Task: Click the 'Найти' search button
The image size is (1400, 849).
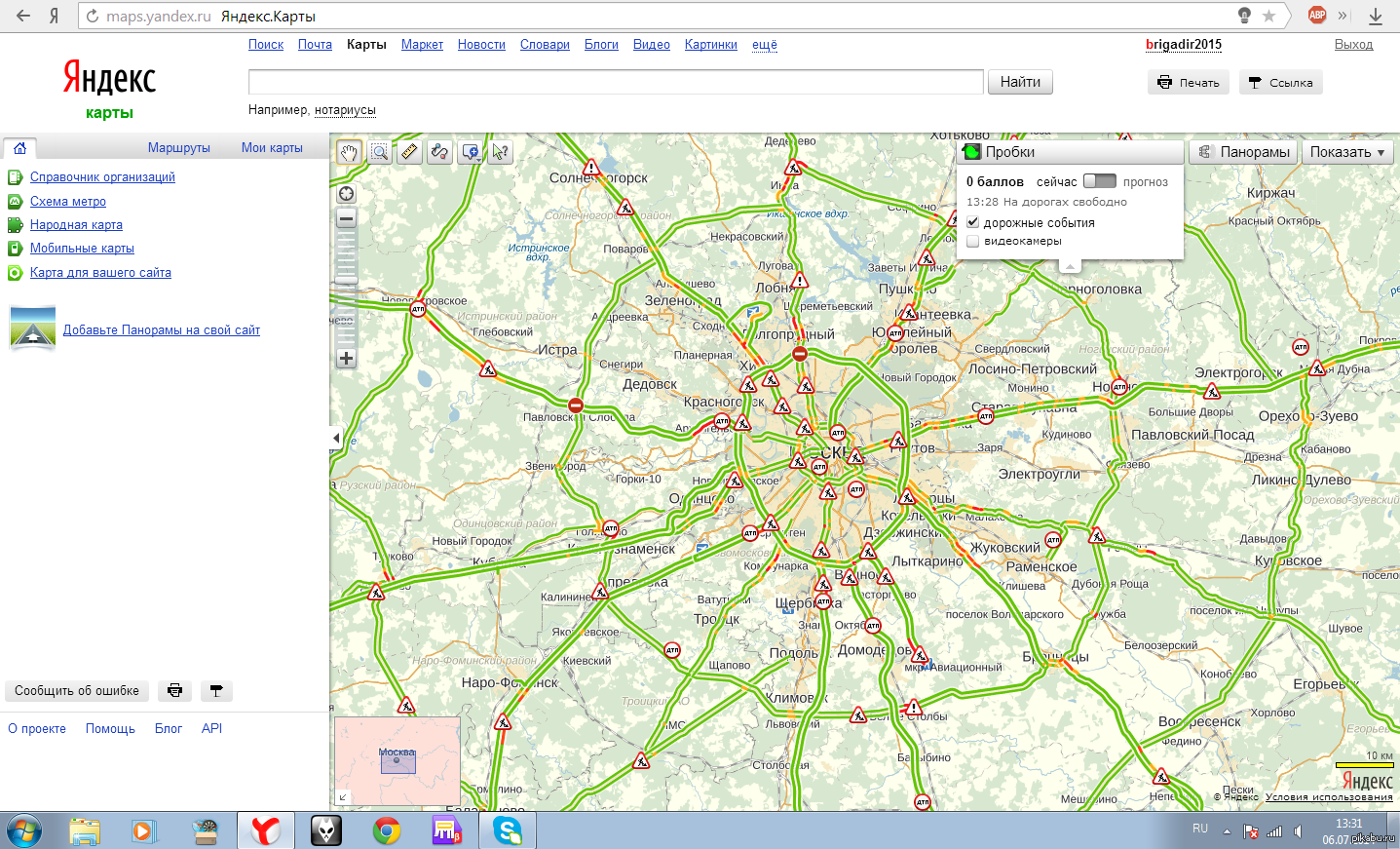Action: click(x=1020, y=82)
